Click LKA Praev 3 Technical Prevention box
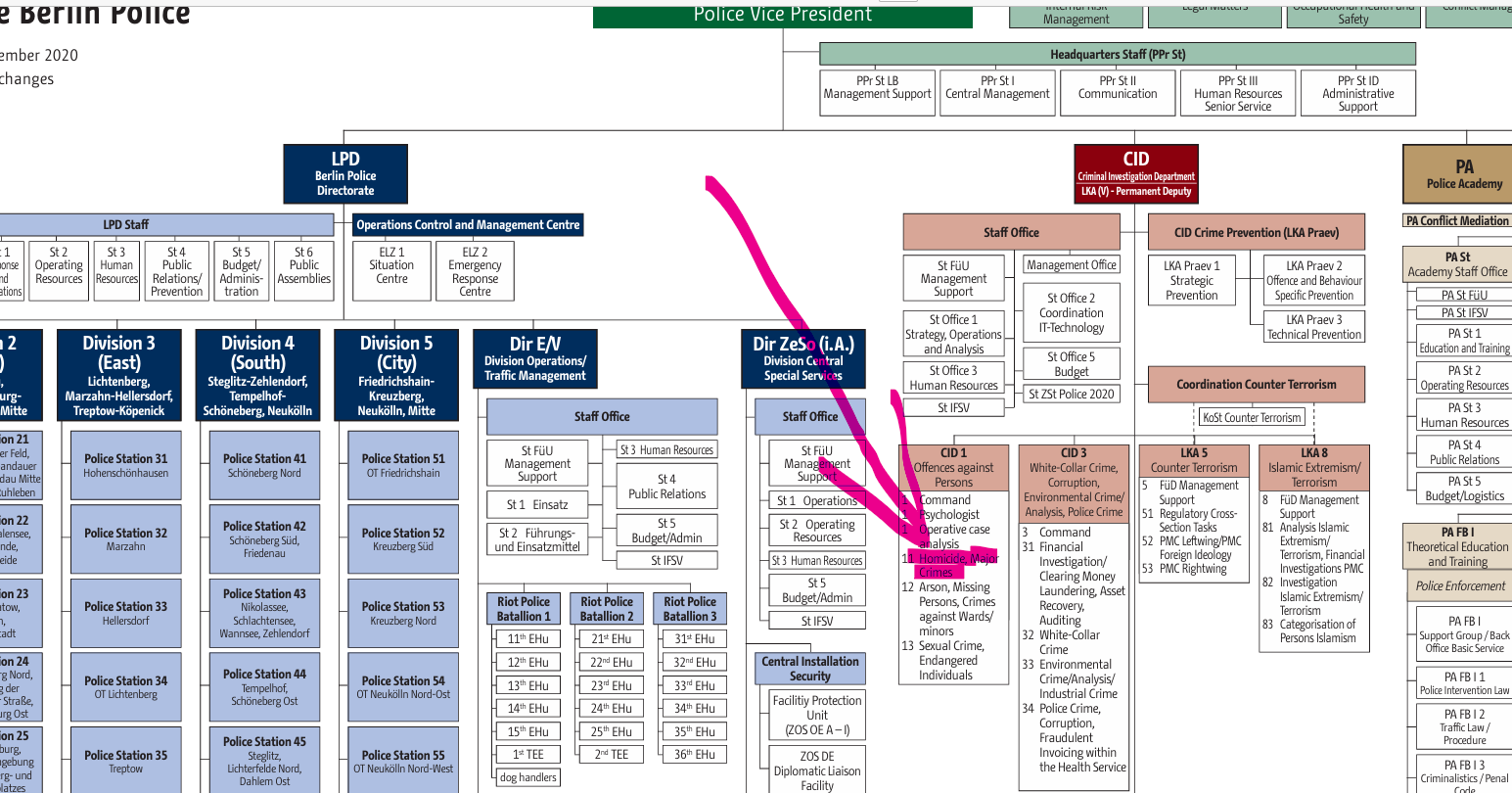Image resolution: width=1512 pixels, height=793 pixels. coord(1314,326)
